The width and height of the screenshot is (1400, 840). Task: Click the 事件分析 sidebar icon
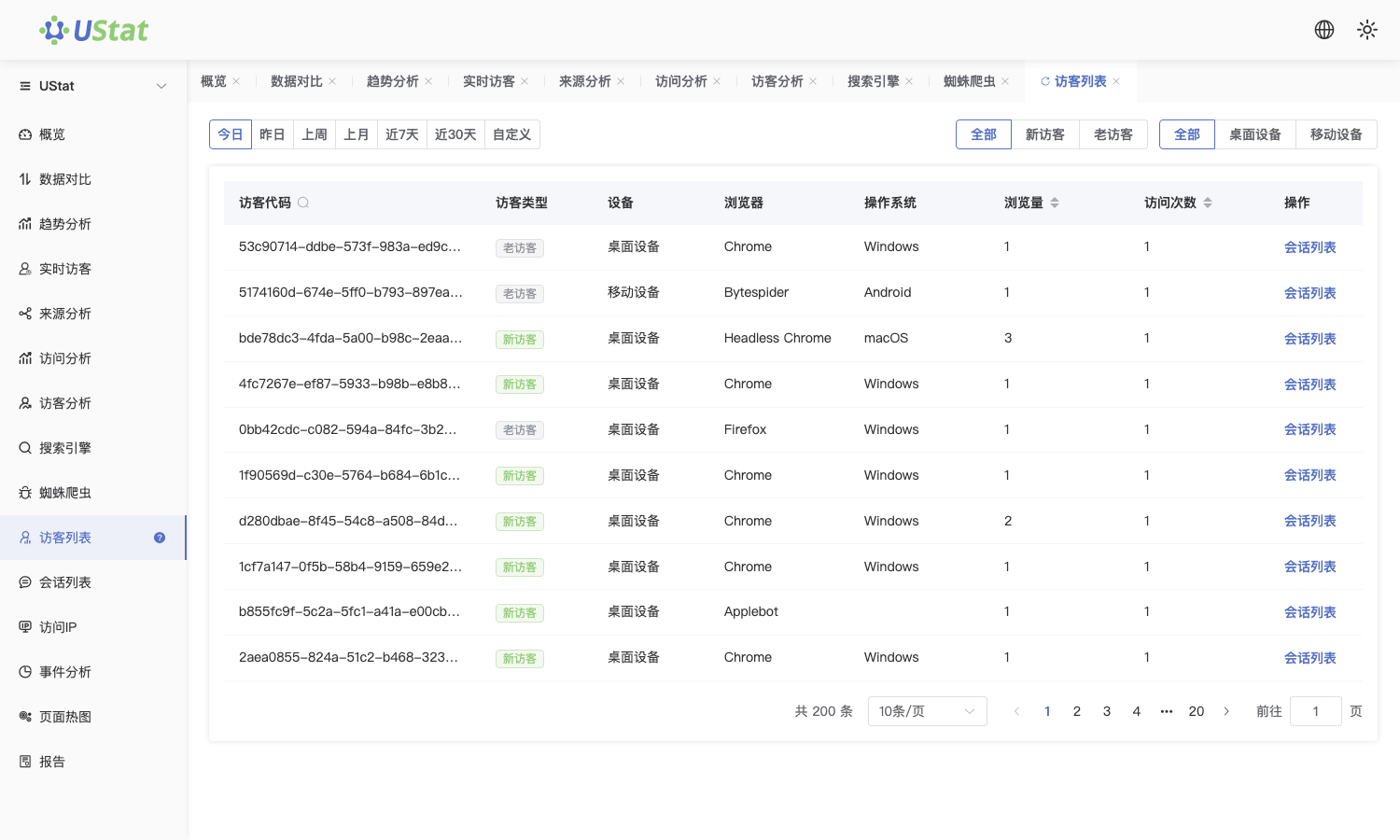[25, 672]
